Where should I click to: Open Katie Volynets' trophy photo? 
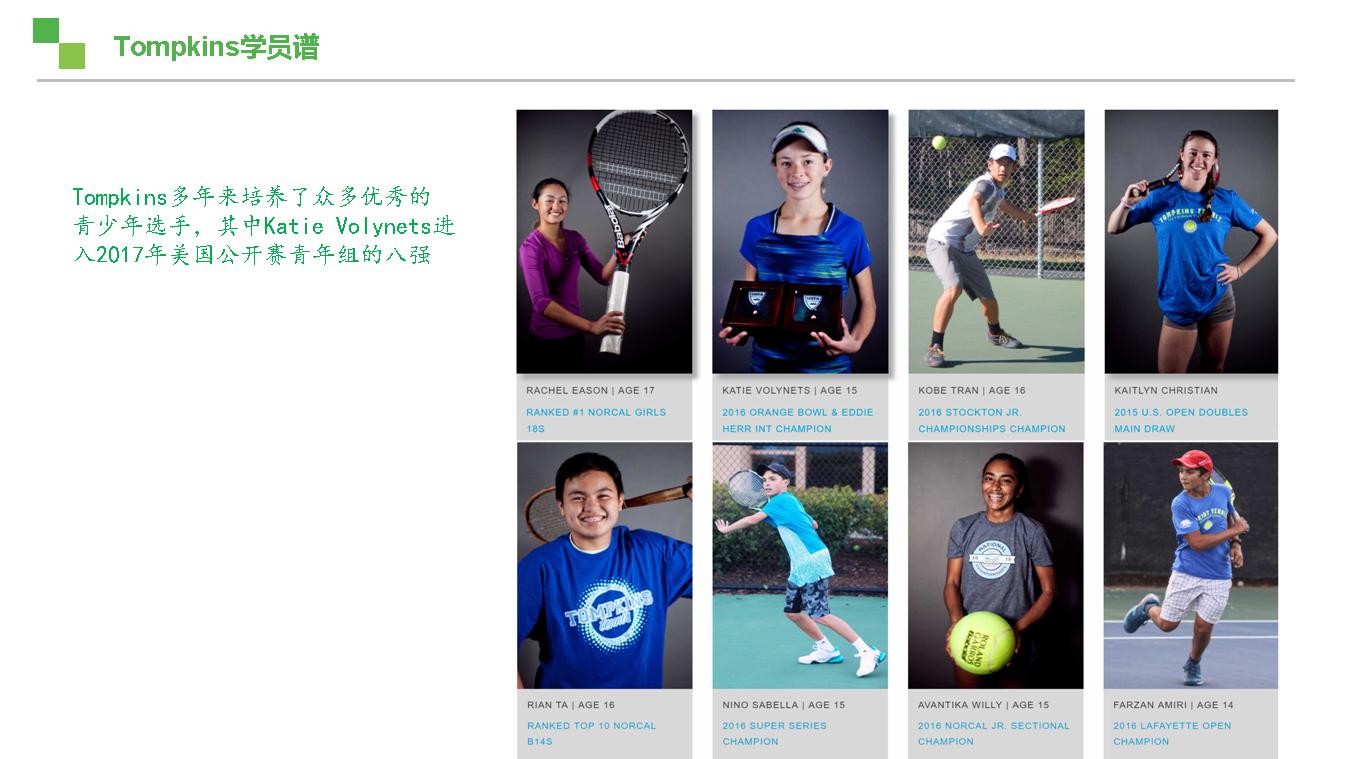tap(800, 241)
